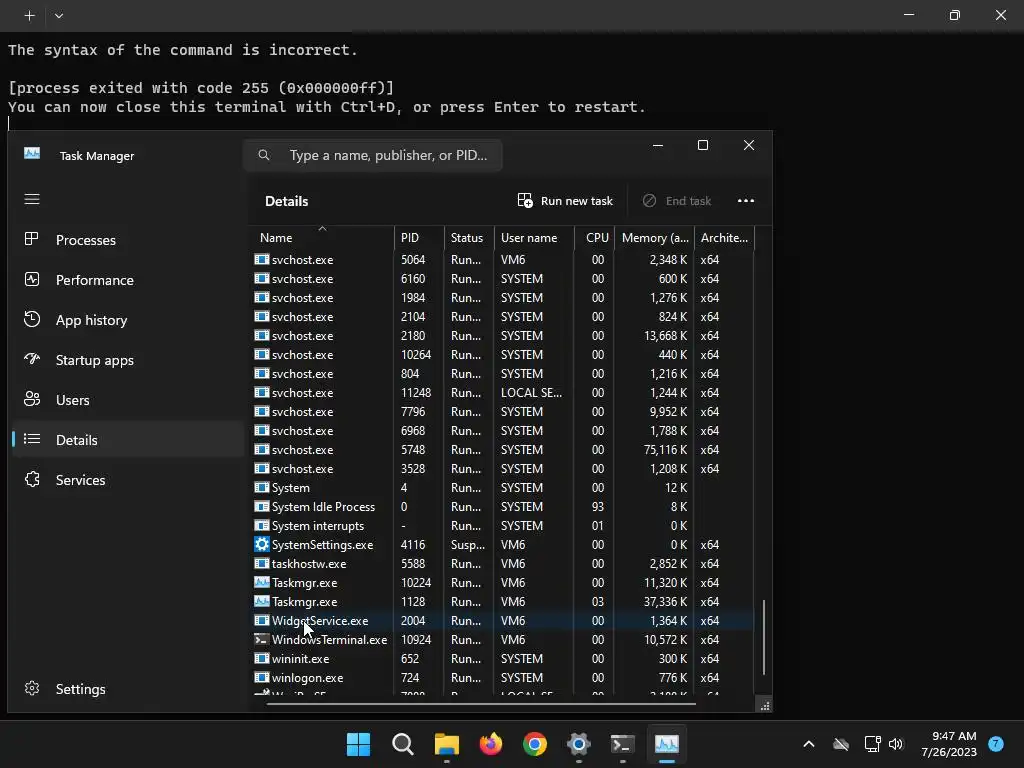Image resolution: width=1024 pixels, height=768 pixels.
Task: Select svchost.exe with PID 2180
Action: coord(502,336)
